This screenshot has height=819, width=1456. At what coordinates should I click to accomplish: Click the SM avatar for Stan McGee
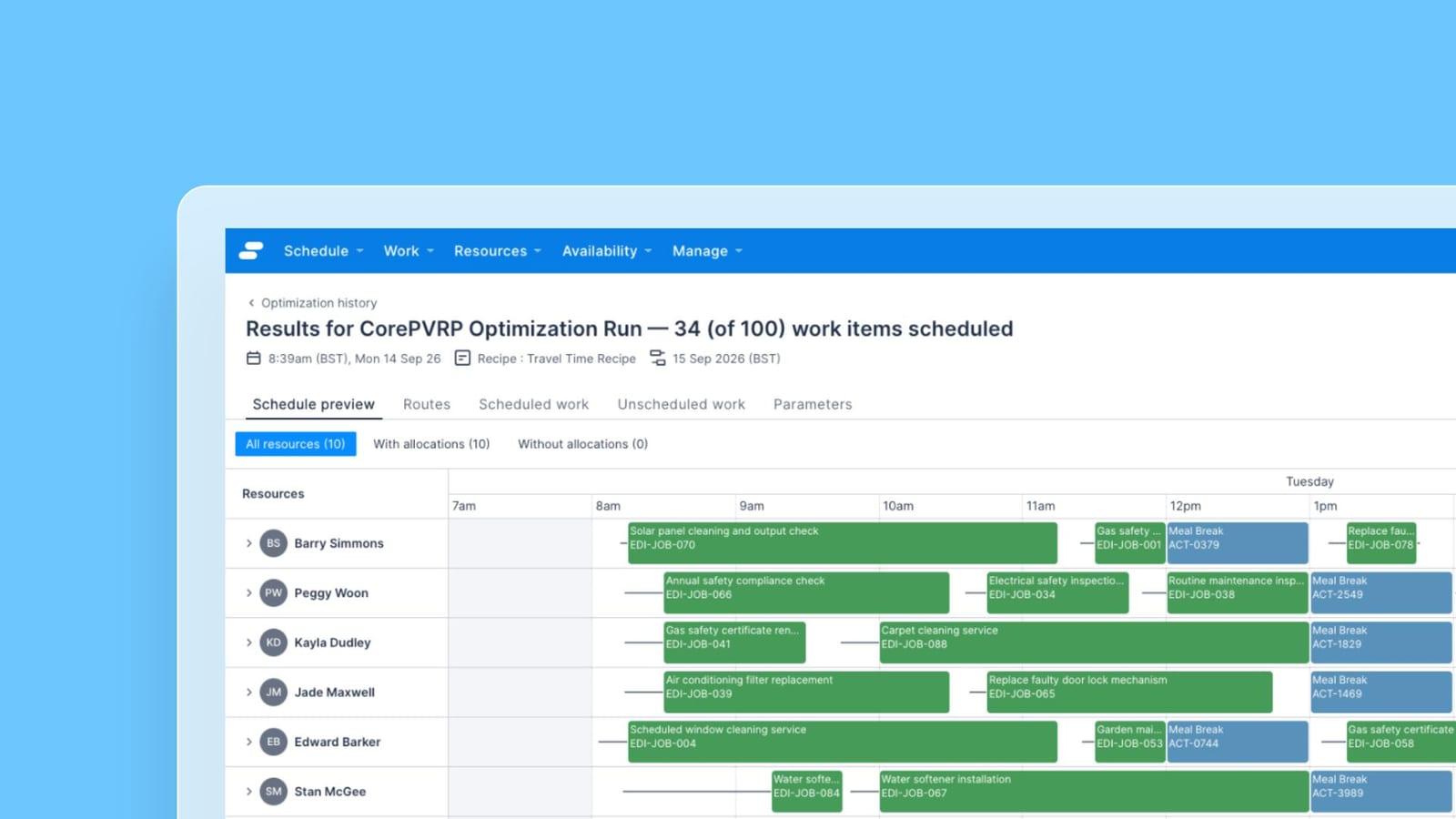click(273, 791)
